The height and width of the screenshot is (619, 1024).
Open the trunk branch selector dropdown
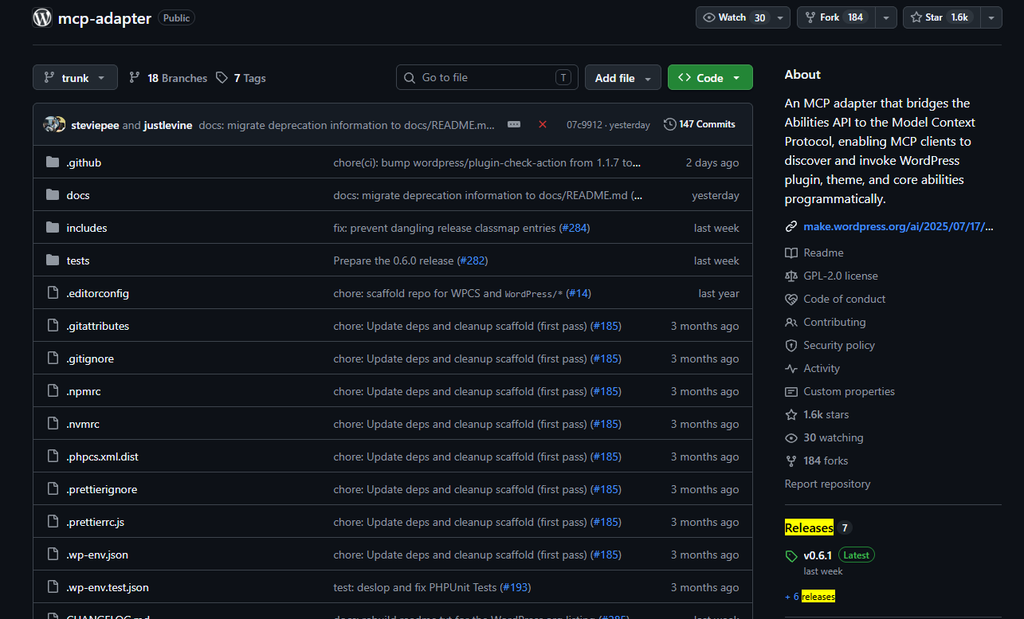pos(75,77)
